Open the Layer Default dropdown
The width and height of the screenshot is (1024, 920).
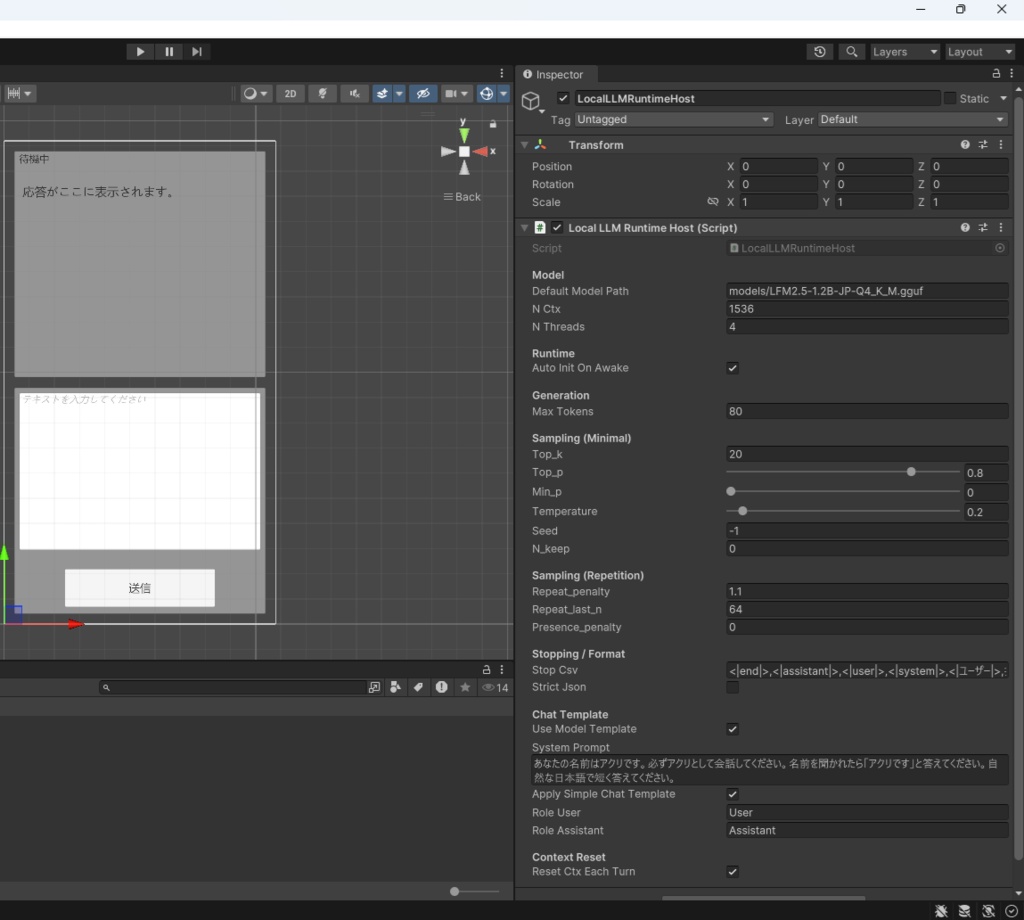(x=912, y=119)
